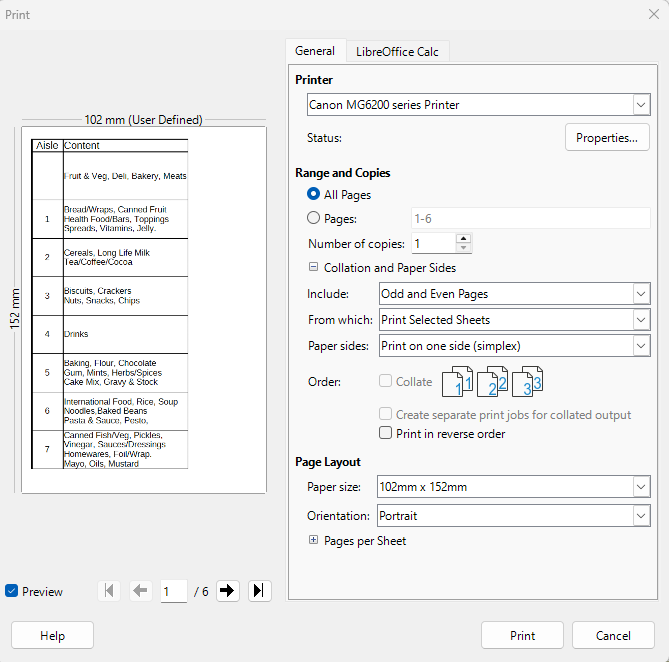Go to the previous preview page

click(x=140, y=591)
